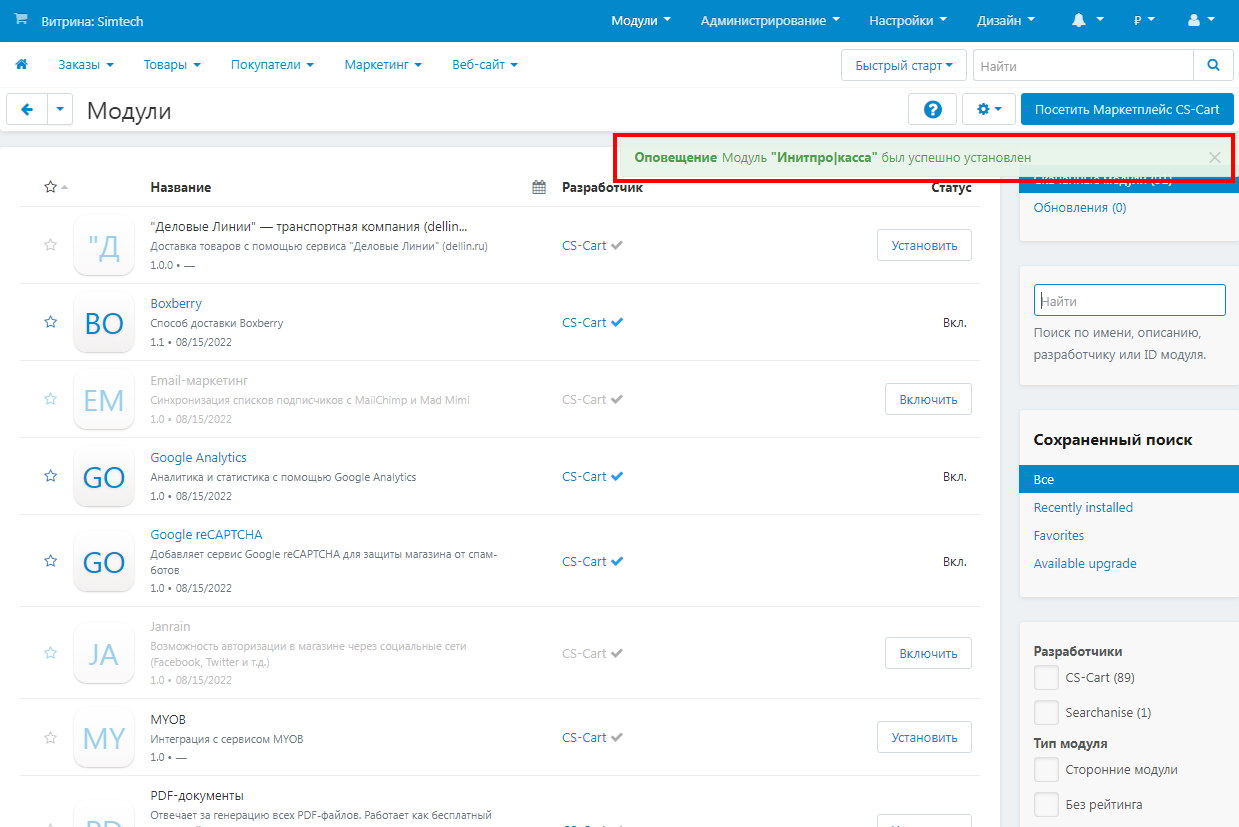Click Включить for Janrain
The height and width of the screenshot is (827, 1239).
[x=928, y=653]
